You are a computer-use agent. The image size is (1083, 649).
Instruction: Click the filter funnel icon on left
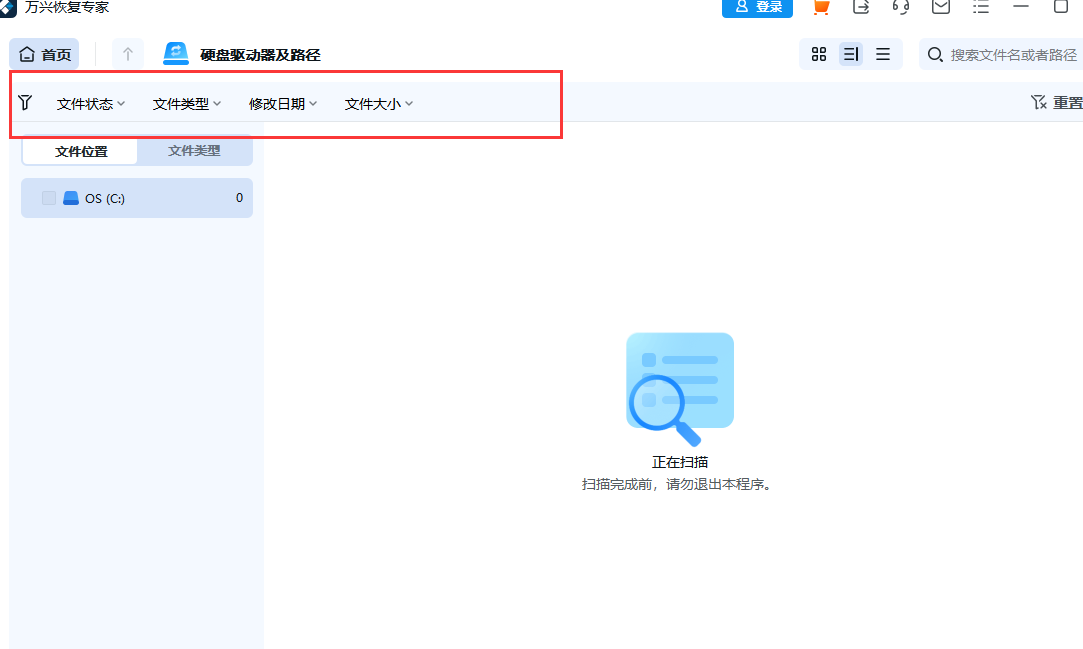(x=25, y=102)
